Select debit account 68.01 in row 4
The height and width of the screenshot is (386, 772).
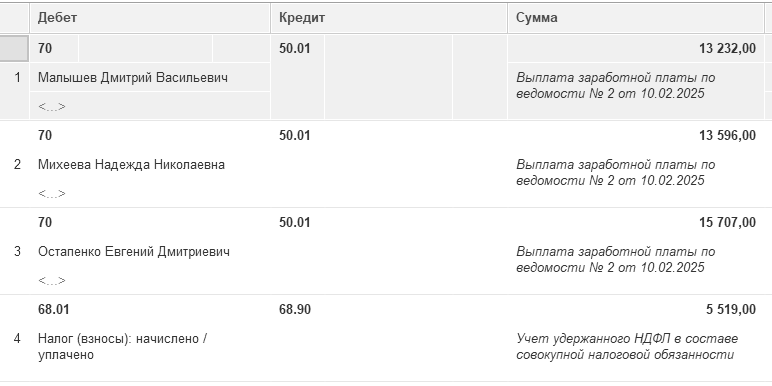pyautogui.click(x=54, y=310)
